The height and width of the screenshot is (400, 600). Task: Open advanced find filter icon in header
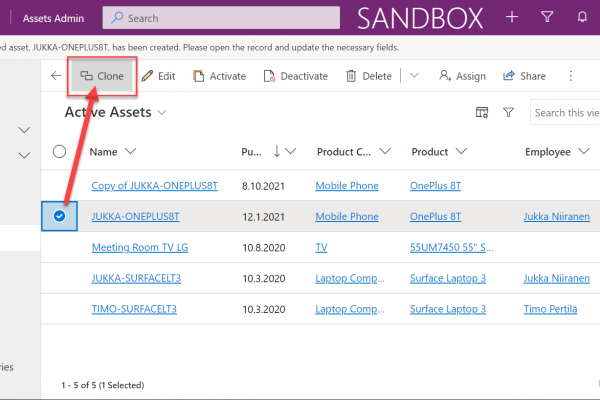tap(547, 18)
